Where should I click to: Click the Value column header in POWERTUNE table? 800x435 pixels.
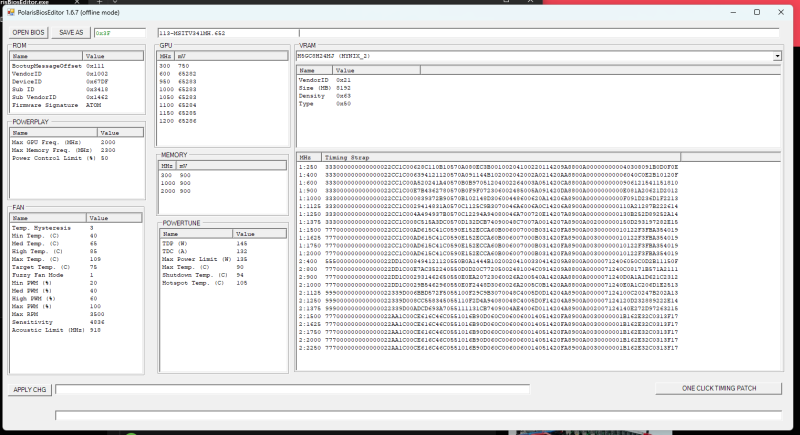point(259,234)
